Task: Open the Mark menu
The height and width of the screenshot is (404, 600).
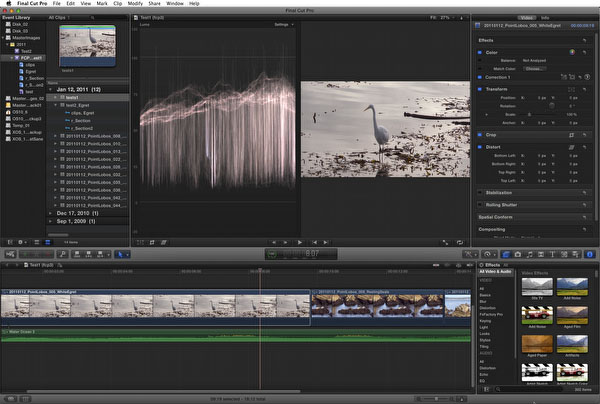Action: [x=102, y=3]
